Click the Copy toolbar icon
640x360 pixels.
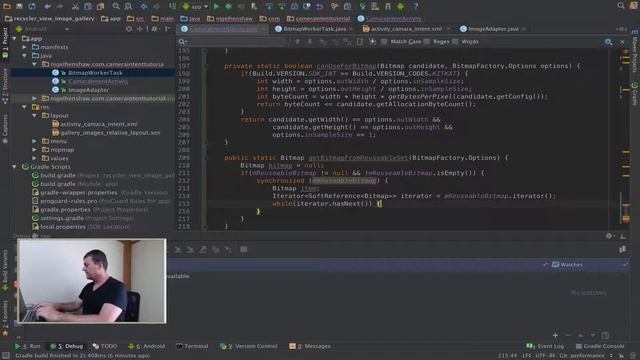click(x=88, y=6)
